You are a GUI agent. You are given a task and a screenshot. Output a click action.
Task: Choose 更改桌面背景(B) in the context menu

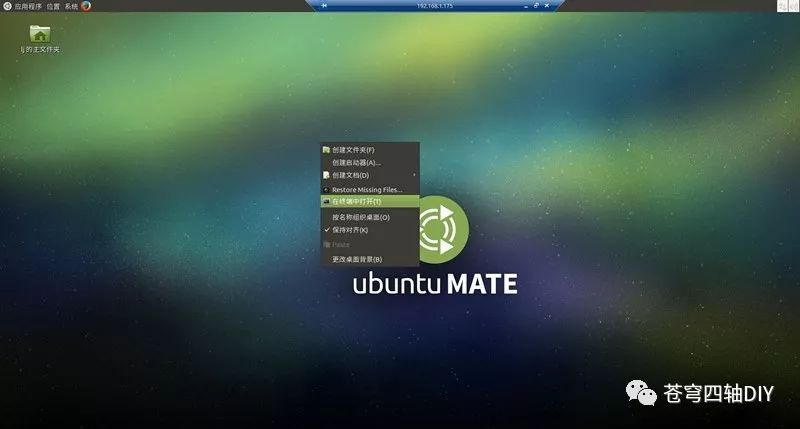(x=370, y=259)
